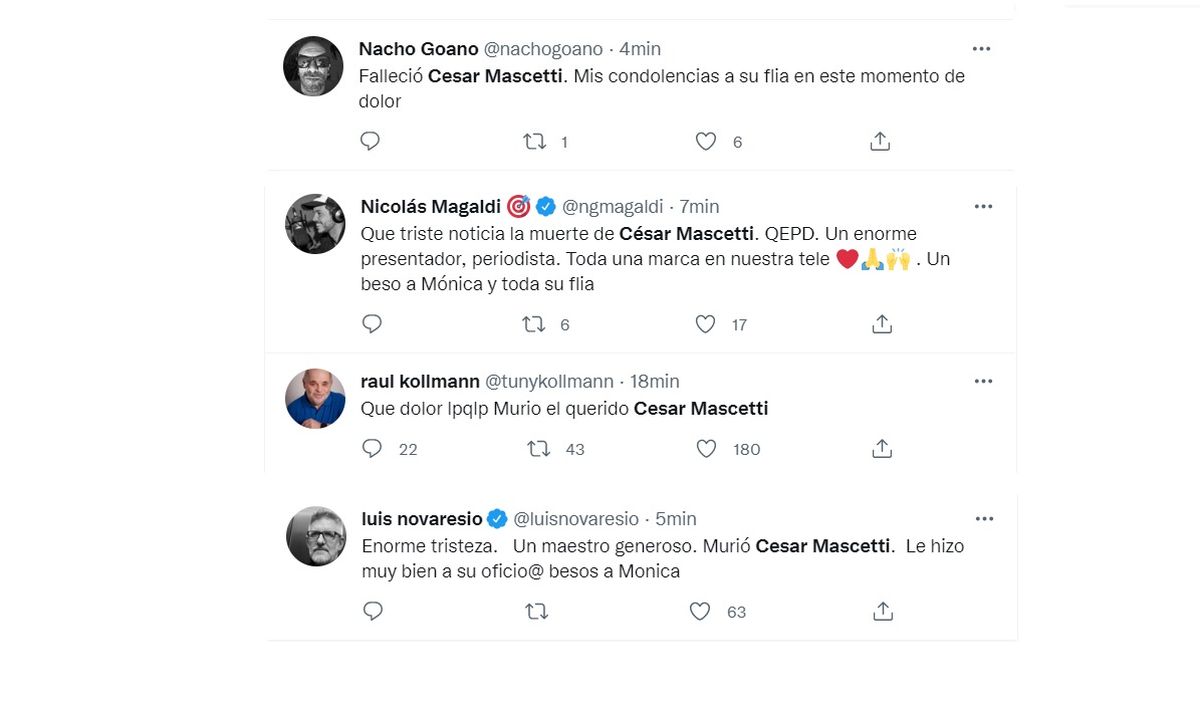This screenshot has height=706, width=1200.
Task: Open the @nachogoano profile handle
Action: pos(543,49)
